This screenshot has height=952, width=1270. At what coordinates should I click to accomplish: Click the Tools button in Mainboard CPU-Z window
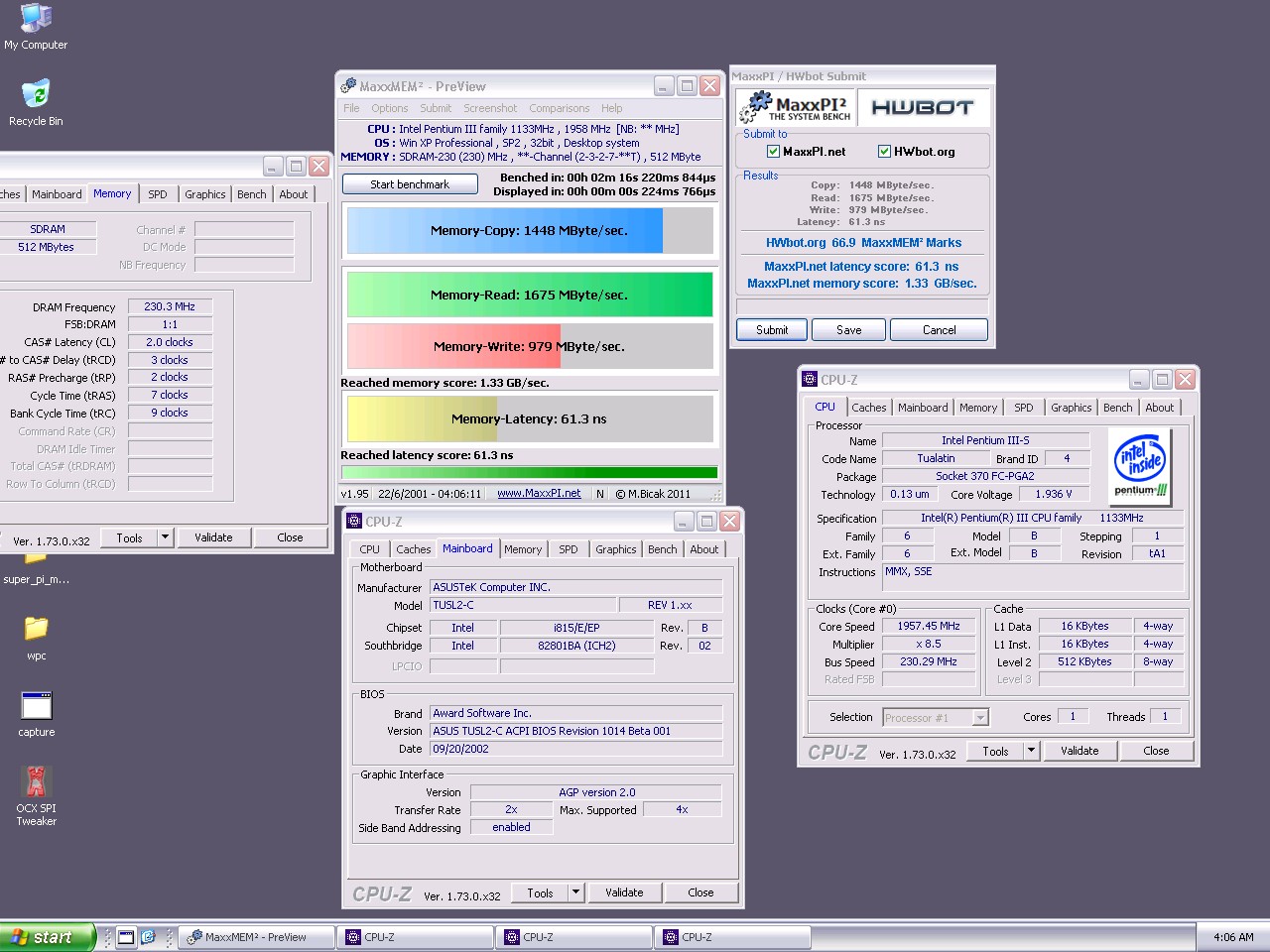pos(540,892)
